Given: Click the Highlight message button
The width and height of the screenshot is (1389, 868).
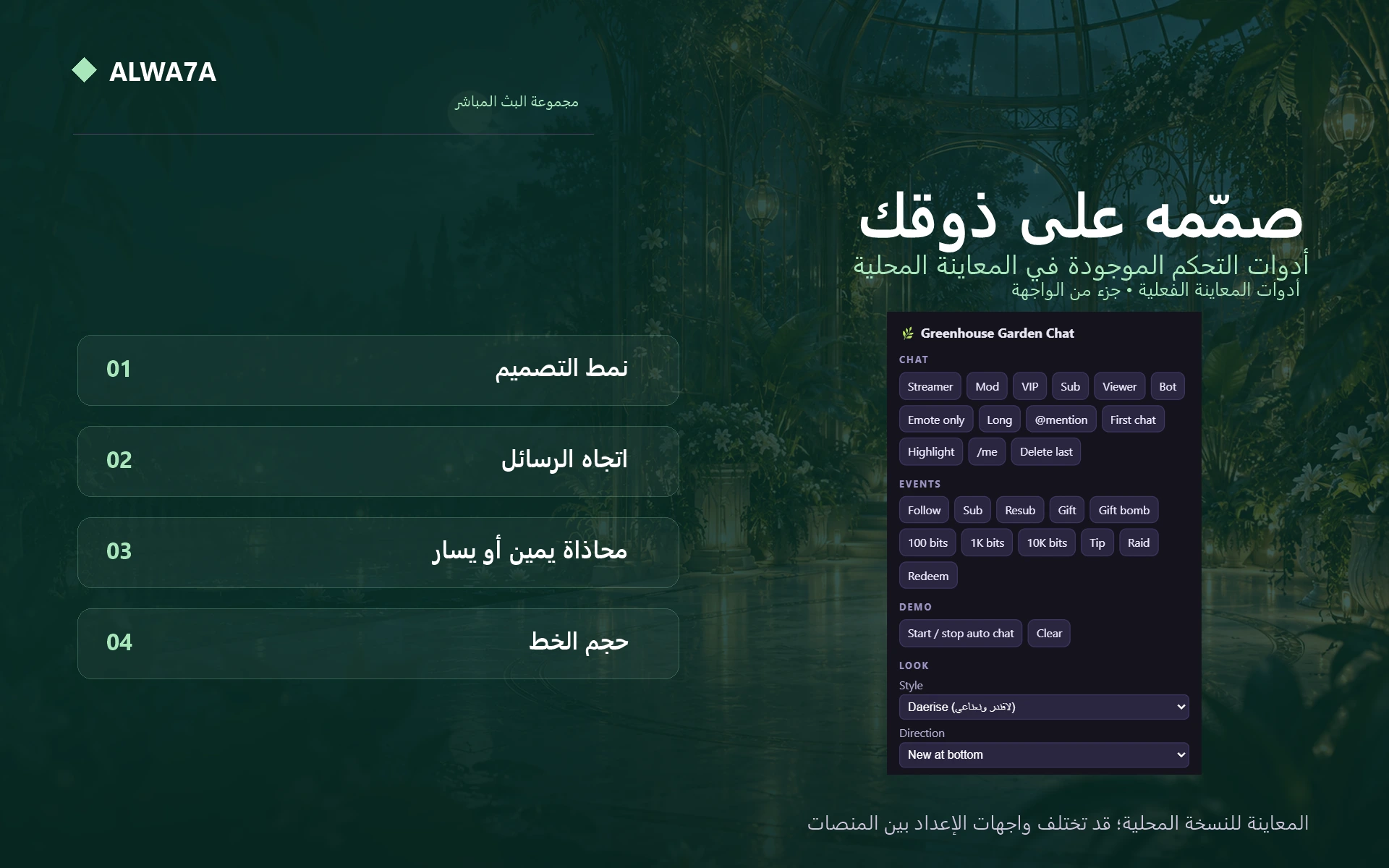Looking at the screenshot, I should [x=931, y=451].
